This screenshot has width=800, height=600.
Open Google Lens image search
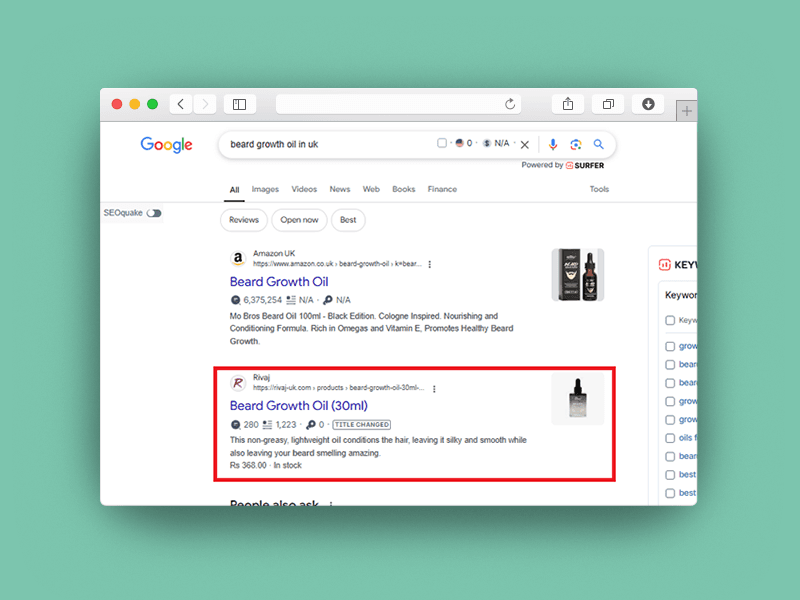[x=576, y=144]
